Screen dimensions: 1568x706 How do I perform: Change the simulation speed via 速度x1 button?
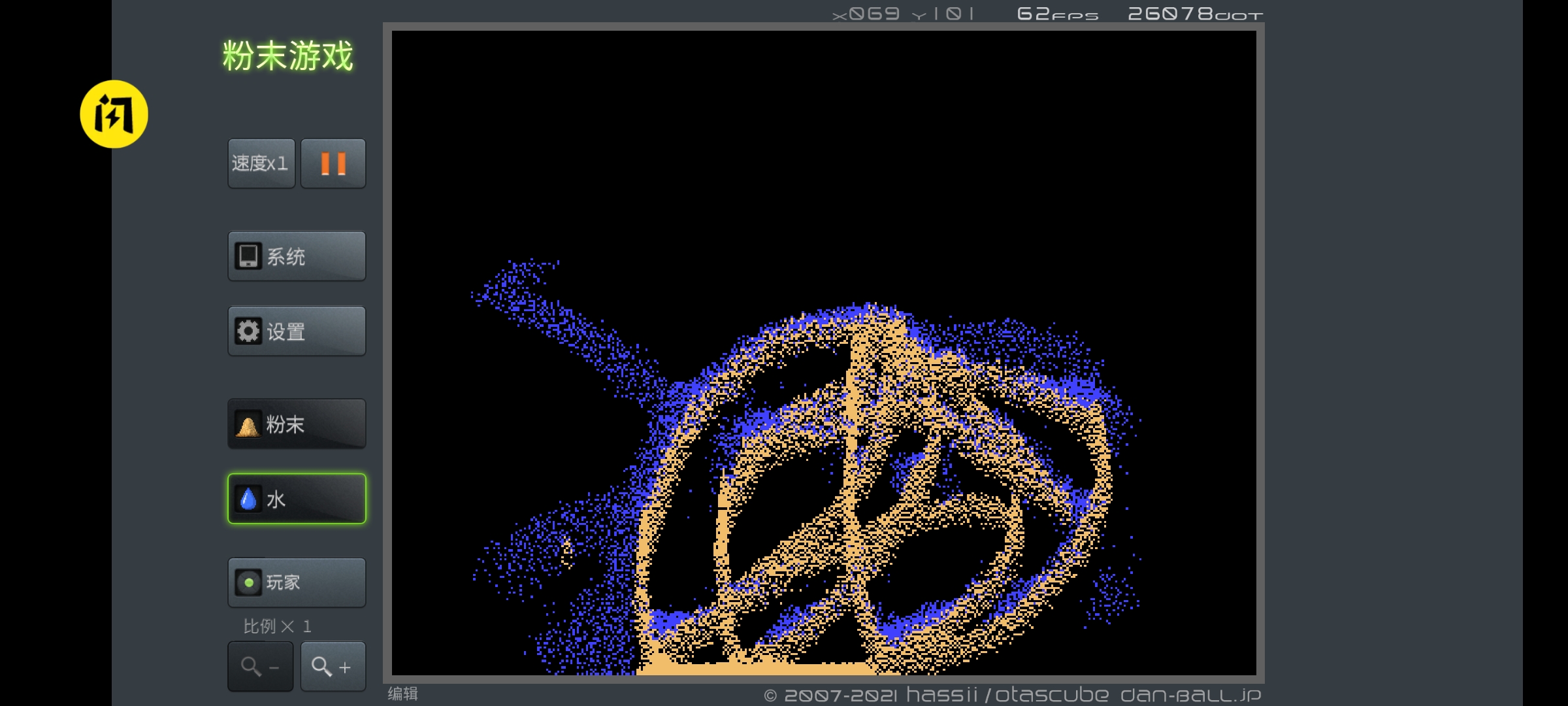(x=261, y=163)
